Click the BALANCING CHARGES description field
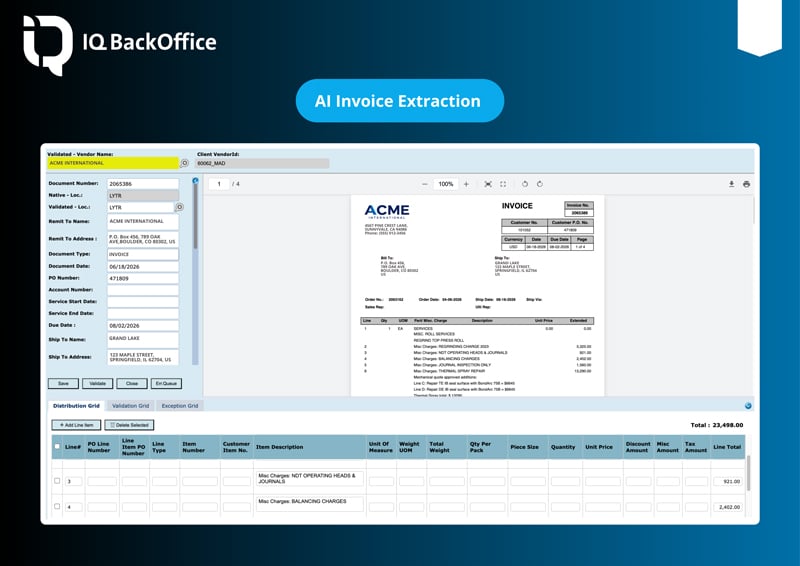Viewport: 800px width, 566px height. pyautogui.click(x=310, y=504)
